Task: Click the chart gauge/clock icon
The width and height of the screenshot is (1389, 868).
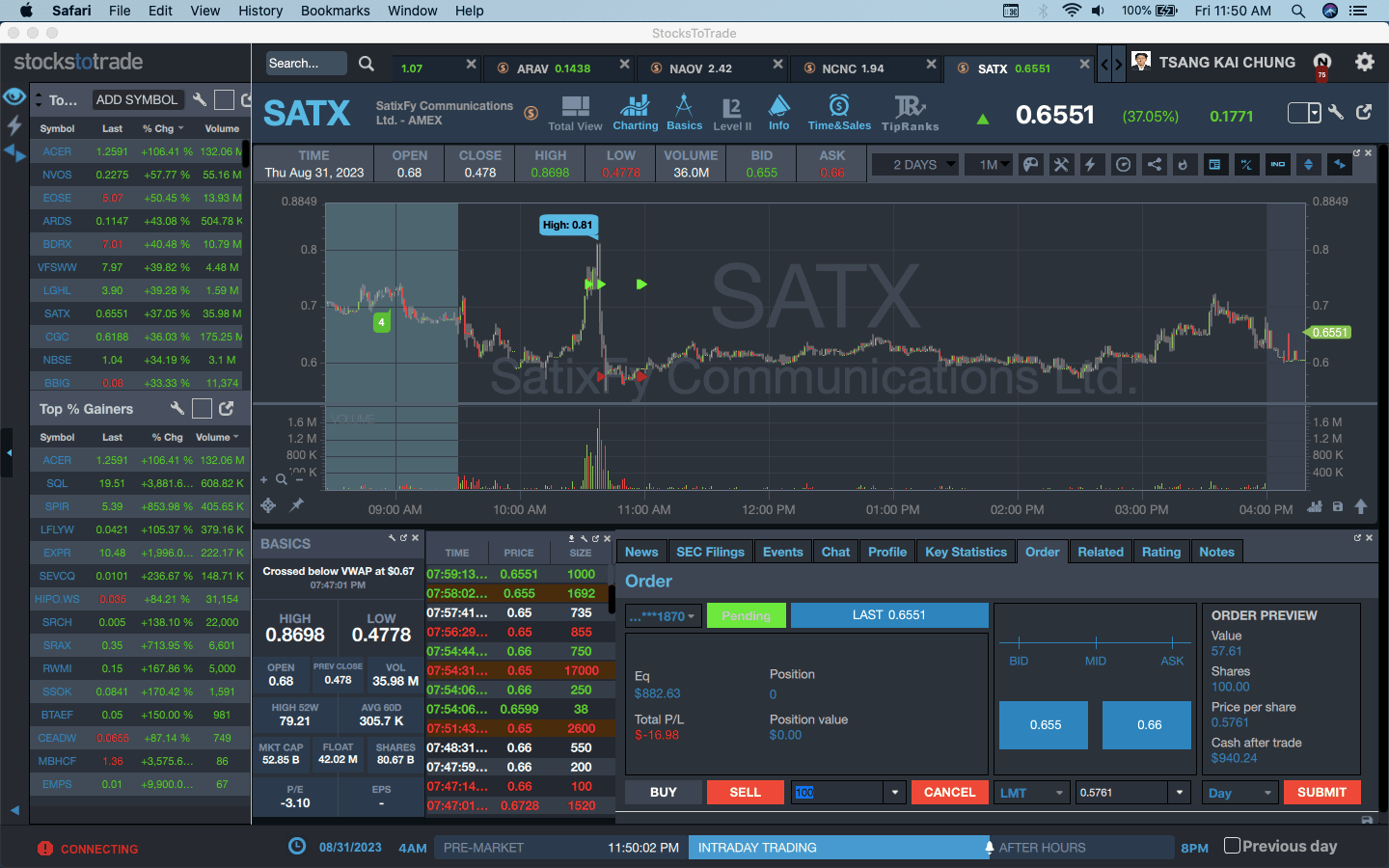Action: [x=1123, y=164]
